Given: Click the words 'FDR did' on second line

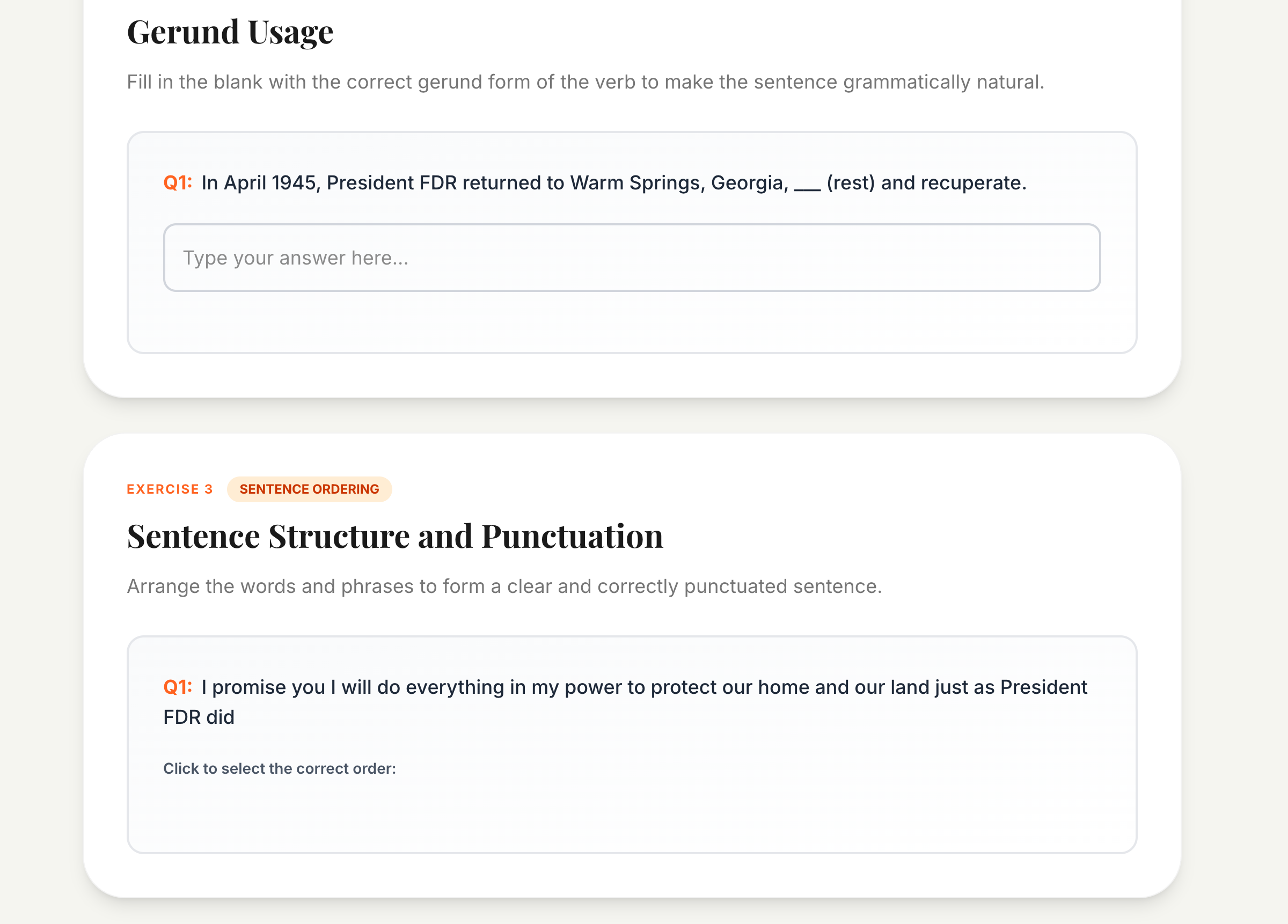Looking at the screenshot, I should 199,717.
